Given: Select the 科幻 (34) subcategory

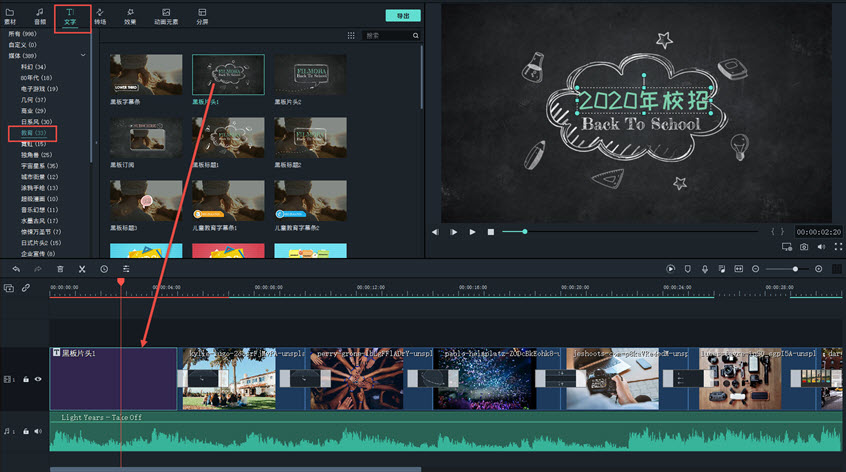Looking at the screenshot, I should 33,67.
